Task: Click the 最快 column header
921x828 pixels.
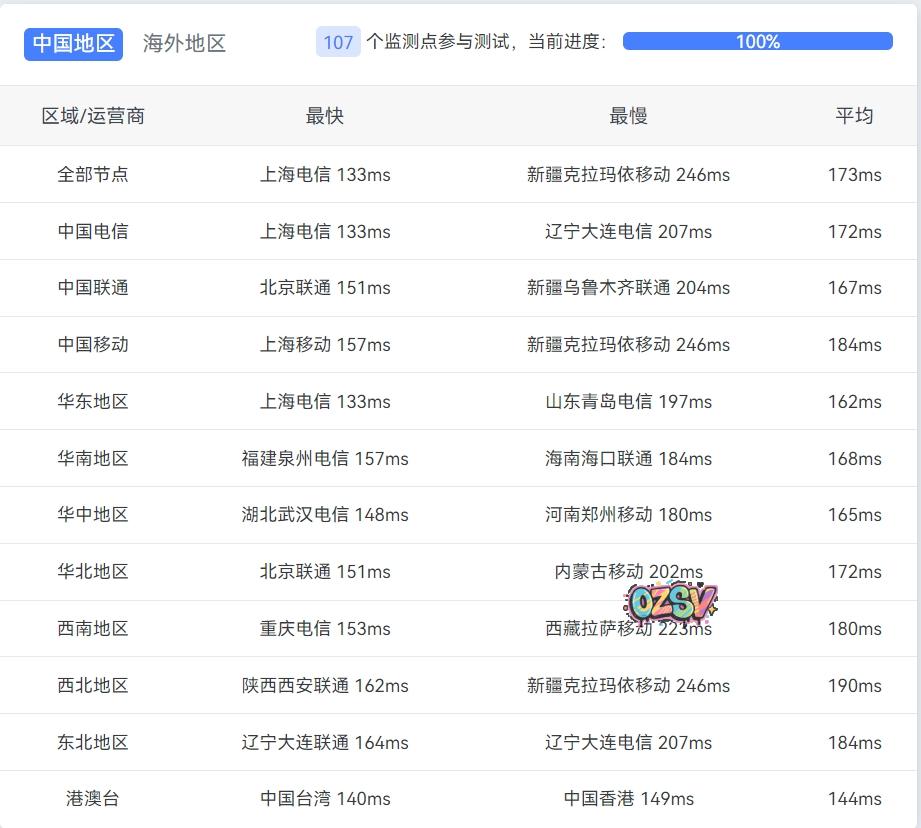Action: click(x=325, y=116)
